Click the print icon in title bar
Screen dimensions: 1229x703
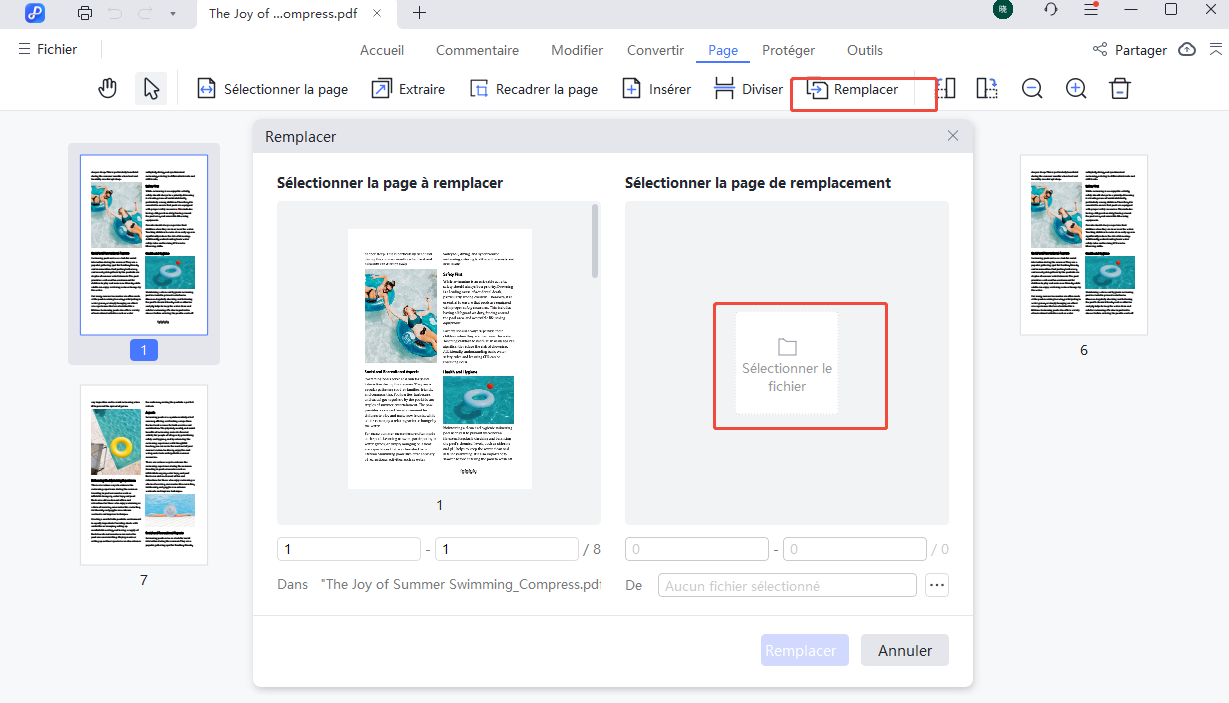click(x=85, y=13)
